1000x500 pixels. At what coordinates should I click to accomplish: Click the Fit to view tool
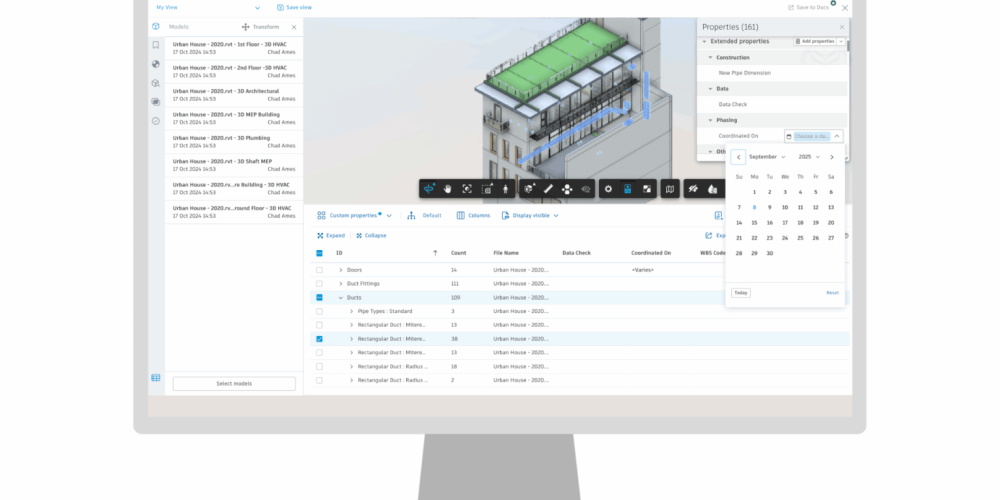click(467, 189)
